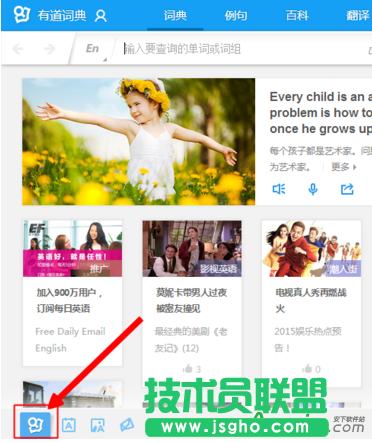Switch to the 词典 tab
Image resolution: width=372 pixels, height=443 pixels.
coord(175,15)
